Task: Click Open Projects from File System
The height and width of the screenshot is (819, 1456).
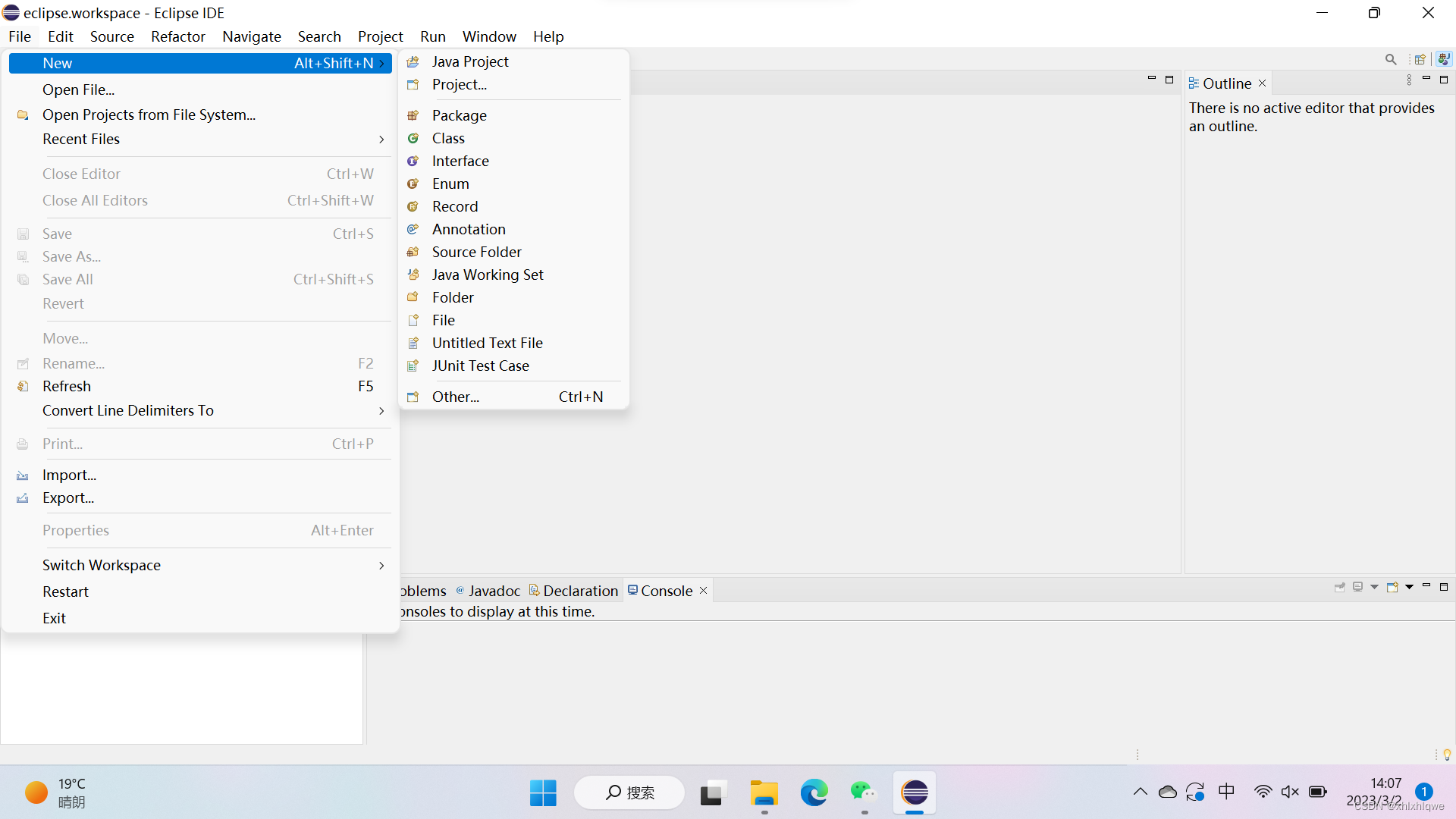Action: (x=149, y=115)
